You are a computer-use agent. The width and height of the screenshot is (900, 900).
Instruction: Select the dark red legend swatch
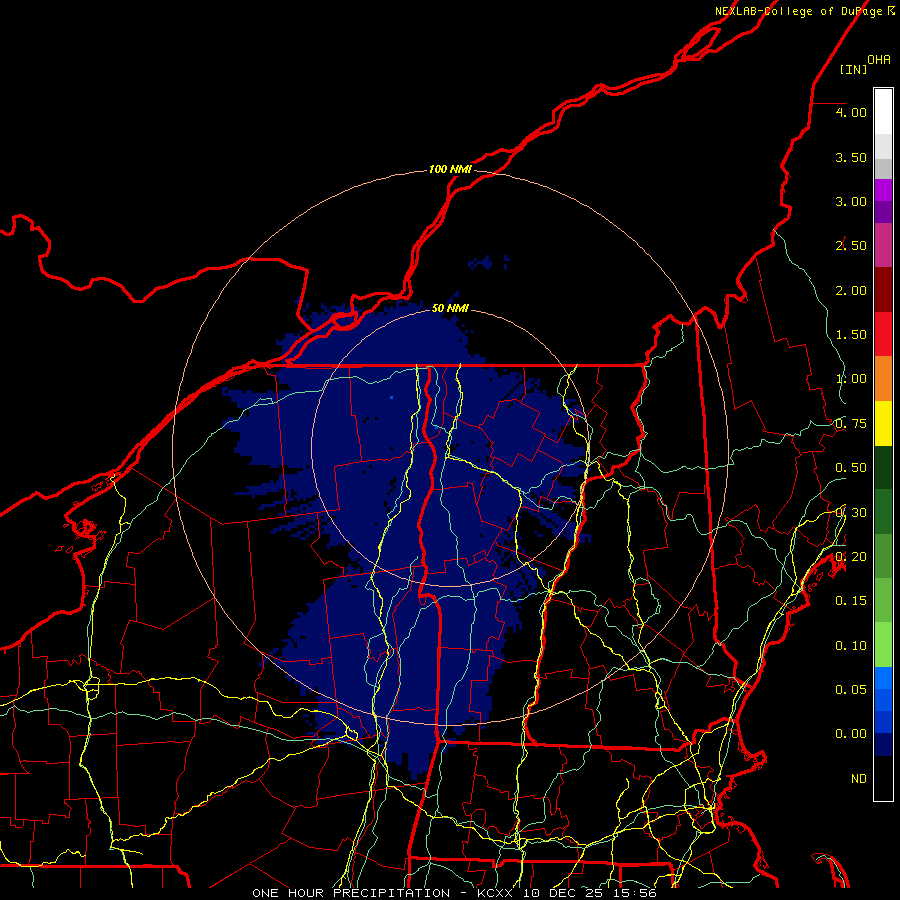[883, 290]
